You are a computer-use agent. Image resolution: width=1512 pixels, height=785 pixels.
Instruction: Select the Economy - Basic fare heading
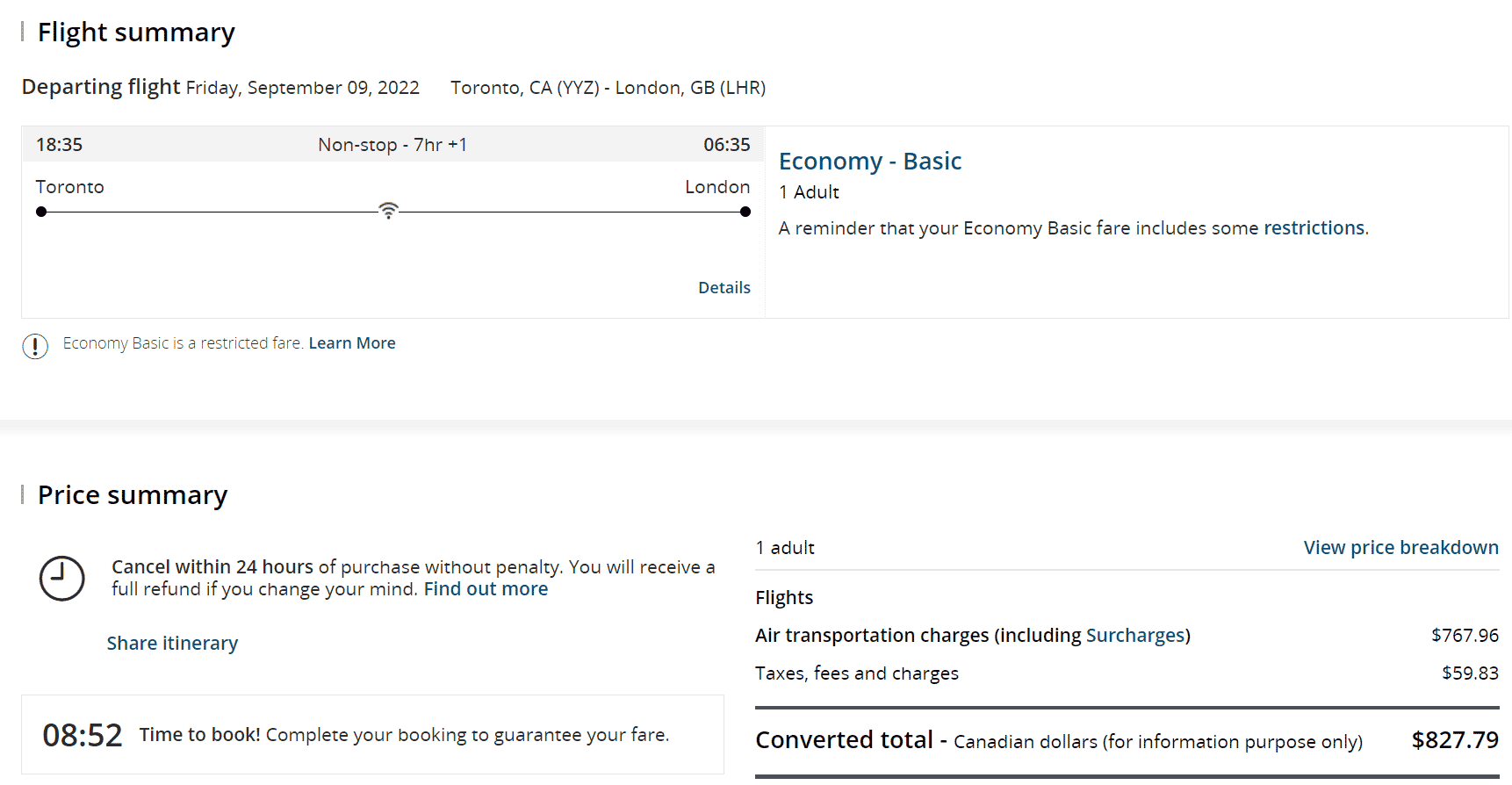click(869, 162)
